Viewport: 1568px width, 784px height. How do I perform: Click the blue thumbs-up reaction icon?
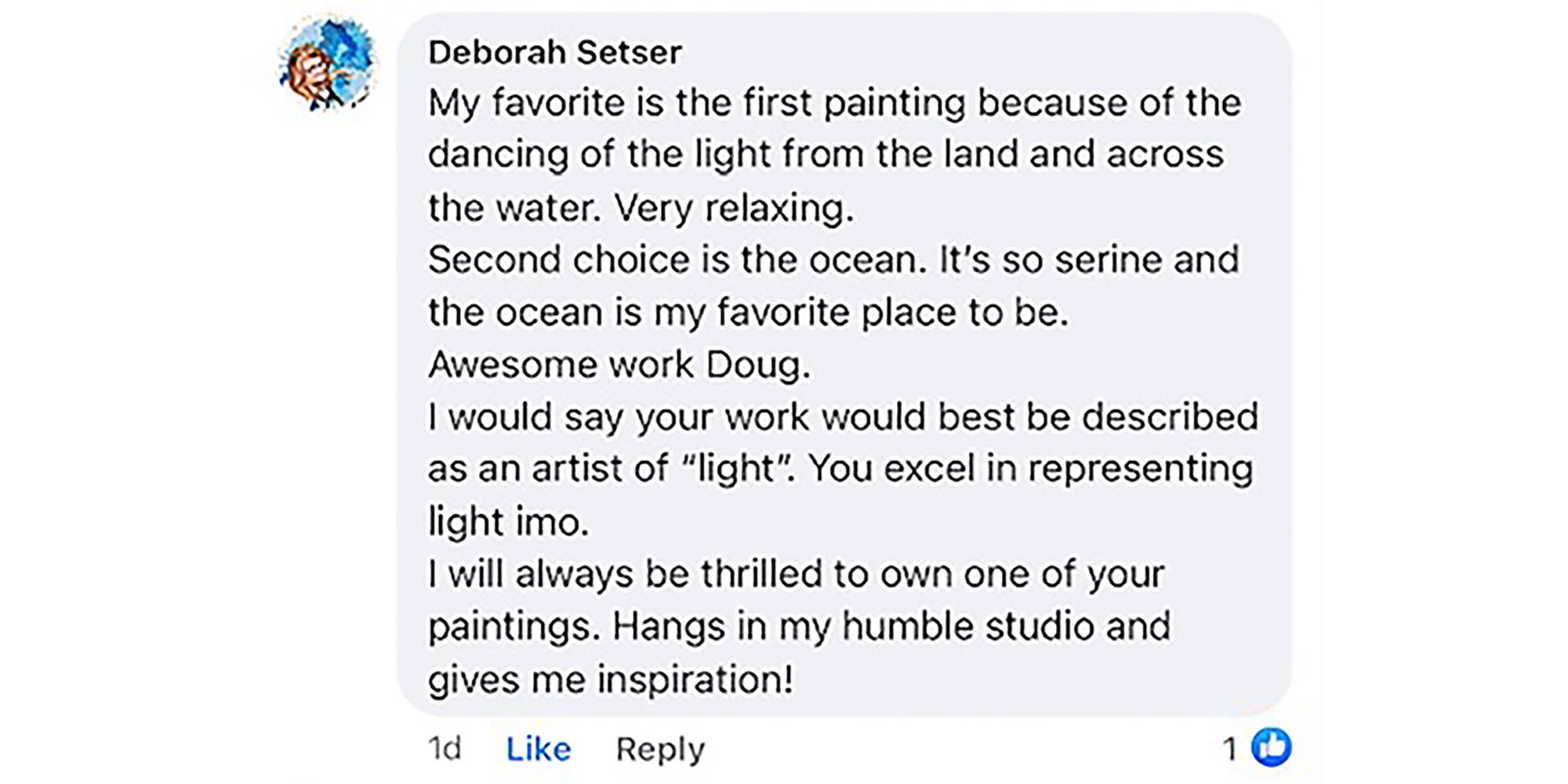pyautogui.click(x=1271, y=747)
